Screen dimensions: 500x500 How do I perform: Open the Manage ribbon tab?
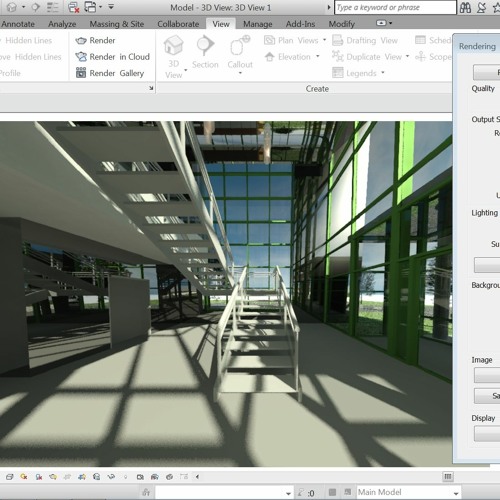coord(258,24)
